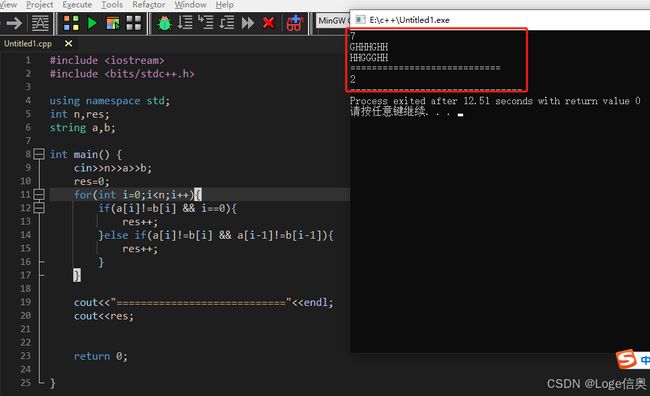
Task: Open the MinGW compiler set dropdown
Action: click(333, 20)
